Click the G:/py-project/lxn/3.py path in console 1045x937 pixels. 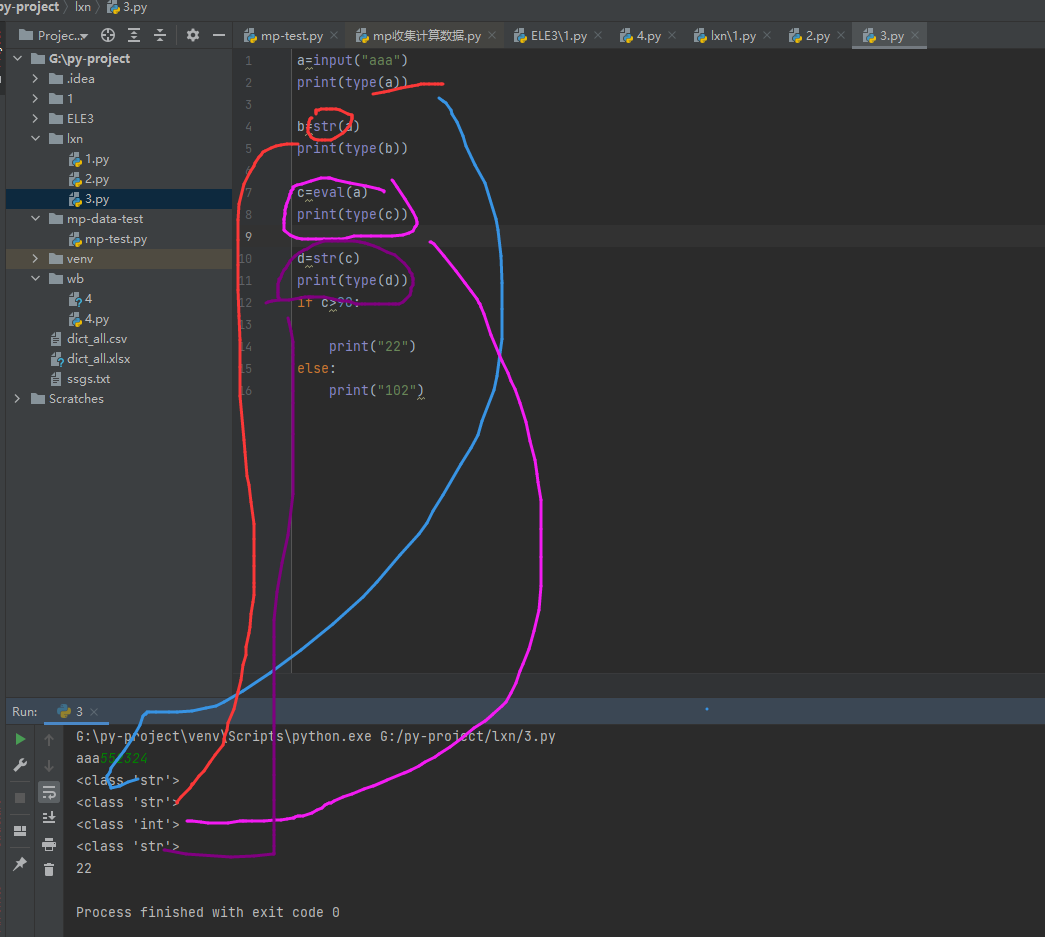468,736
